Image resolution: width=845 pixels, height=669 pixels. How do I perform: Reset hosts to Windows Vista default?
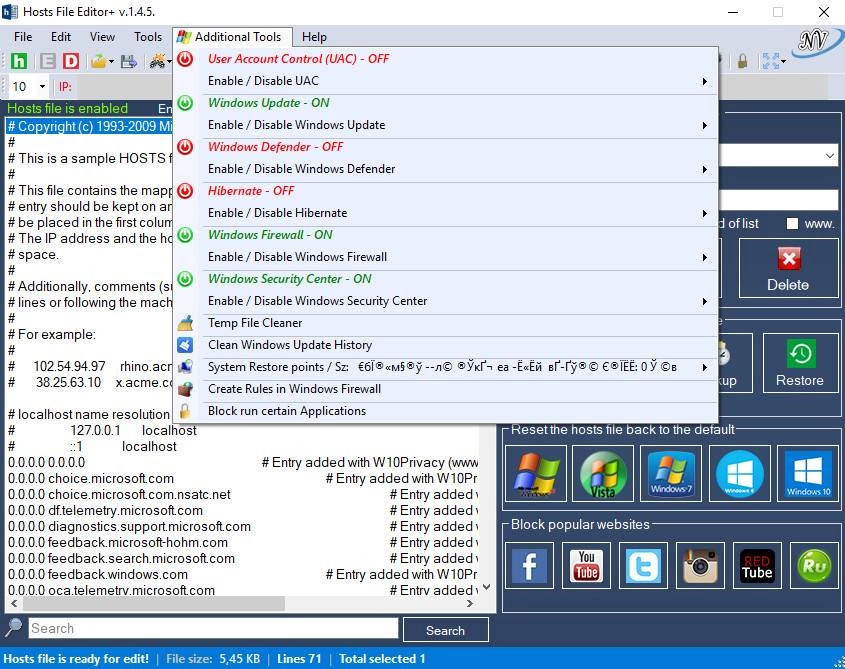coord(603,474)
